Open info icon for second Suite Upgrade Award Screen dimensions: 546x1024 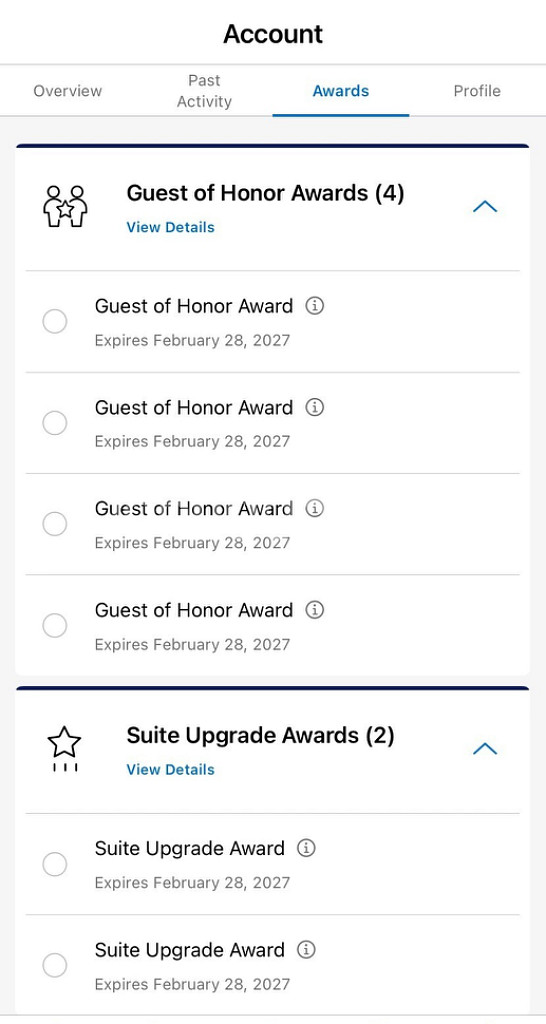click(x=306, y=950)
